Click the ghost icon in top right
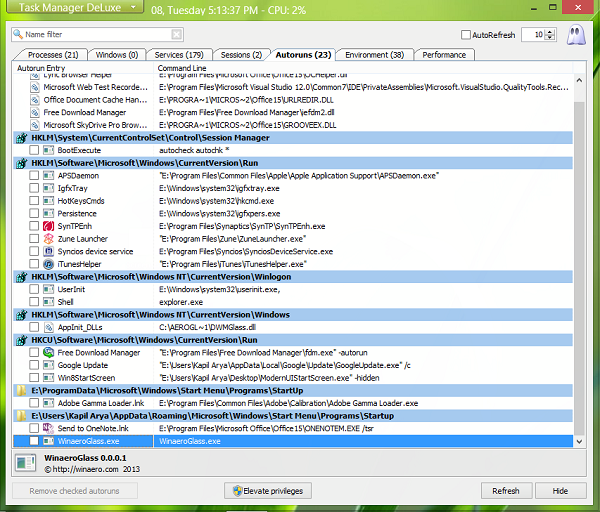 pos(576,35)
